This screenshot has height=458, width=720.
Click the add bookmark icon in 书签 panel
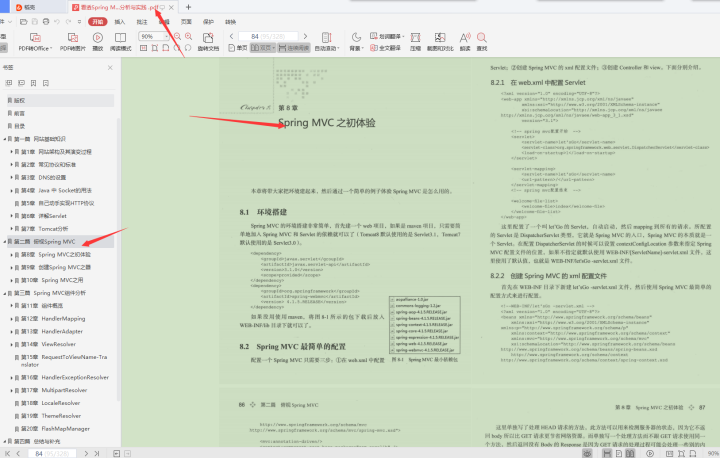click(x=34, y=83)
